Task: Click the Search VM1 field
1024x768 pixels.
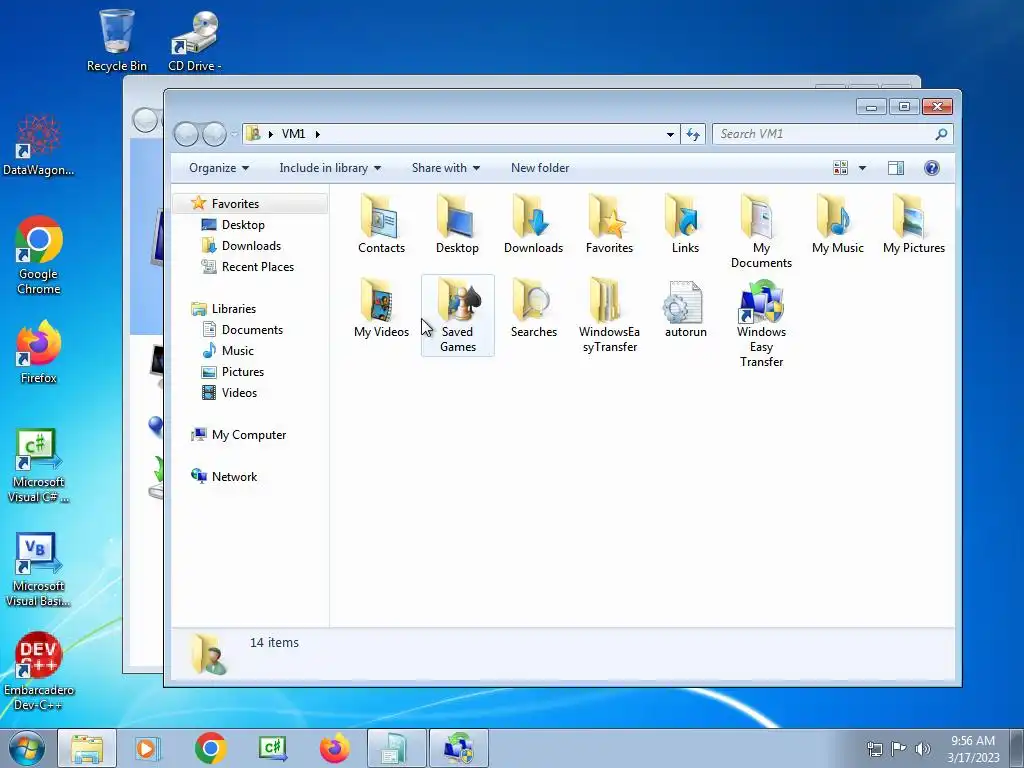Action: [833, 134]
